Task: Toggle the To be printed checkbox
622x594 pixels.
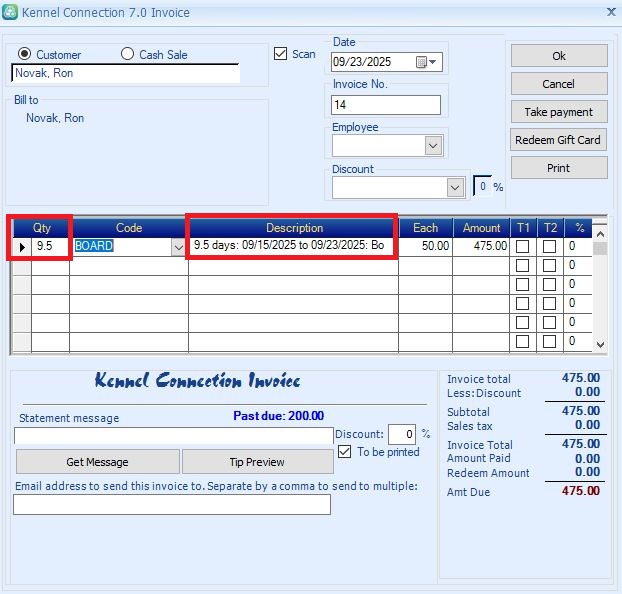Action: coord(344,452)
